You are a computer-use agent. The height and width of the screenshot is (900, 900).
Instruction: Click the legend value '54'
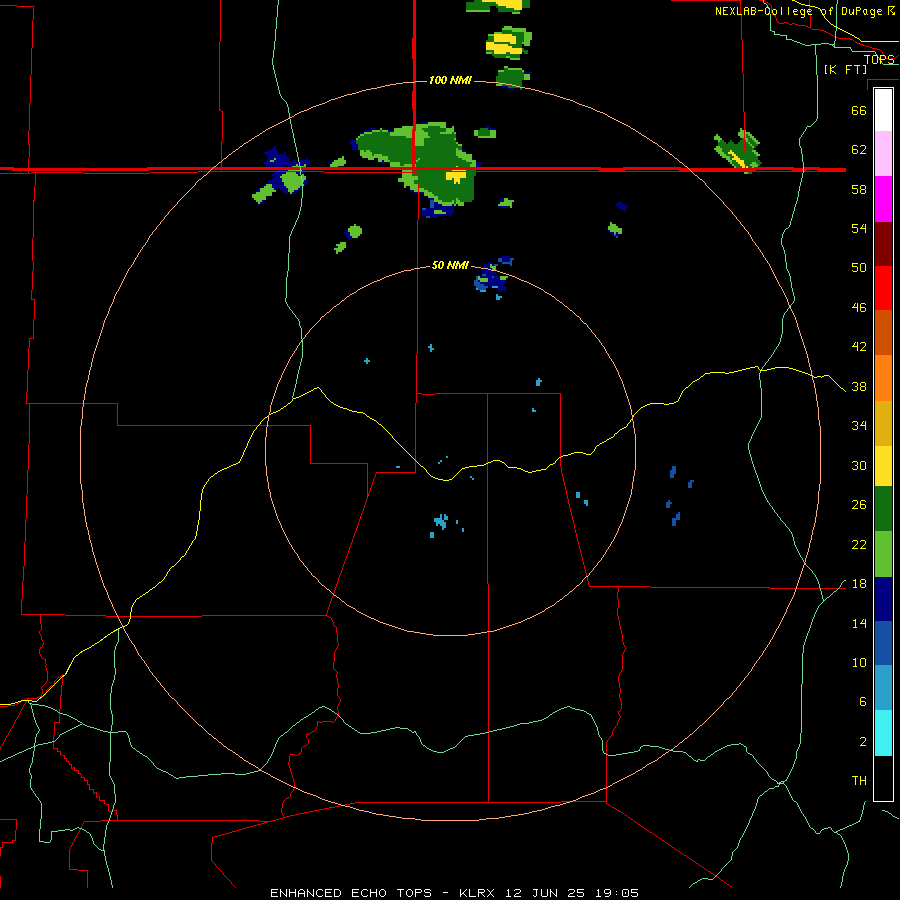(x=859, y=228)
